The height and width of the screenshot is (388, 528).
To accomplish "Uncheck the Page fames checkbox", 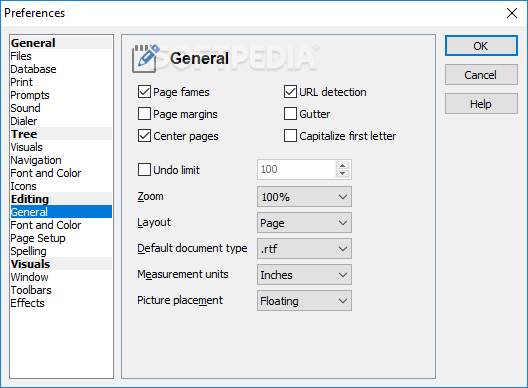I will (144, 92).
